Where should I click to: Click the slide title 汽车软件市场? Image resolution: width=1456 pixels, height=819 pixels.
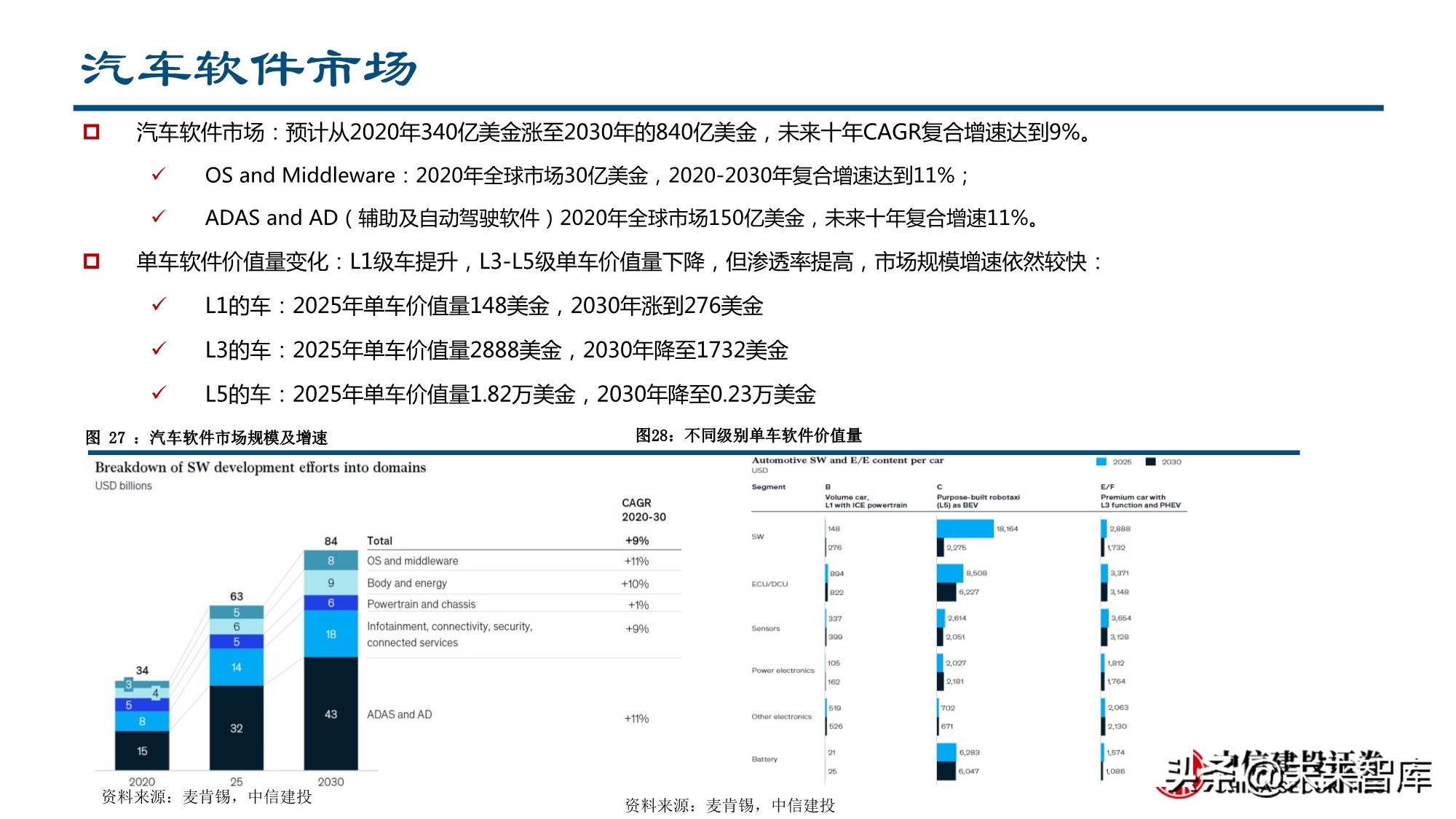tap(249, 69)
